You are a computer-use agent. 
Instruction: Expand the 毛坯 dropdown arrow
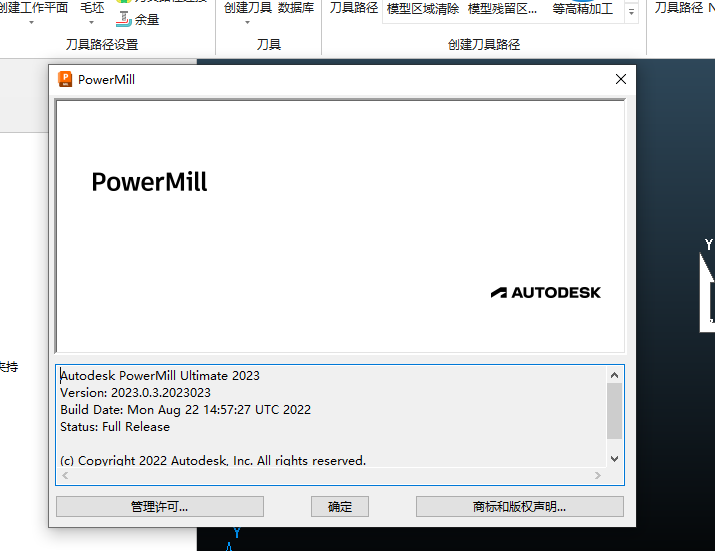(92, 22)
